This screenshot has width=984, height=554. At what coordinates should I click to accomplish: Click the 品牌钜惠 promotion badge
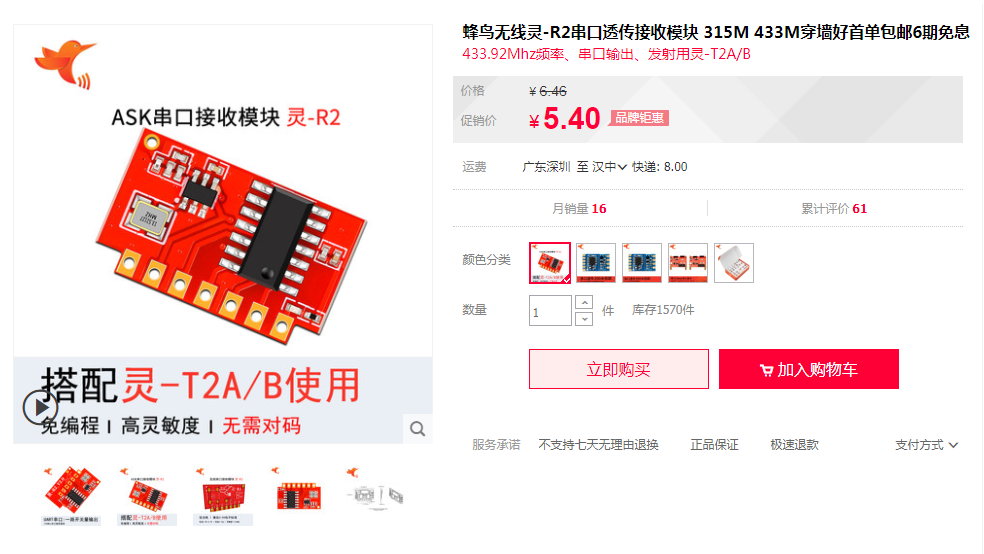coord(639,118)
